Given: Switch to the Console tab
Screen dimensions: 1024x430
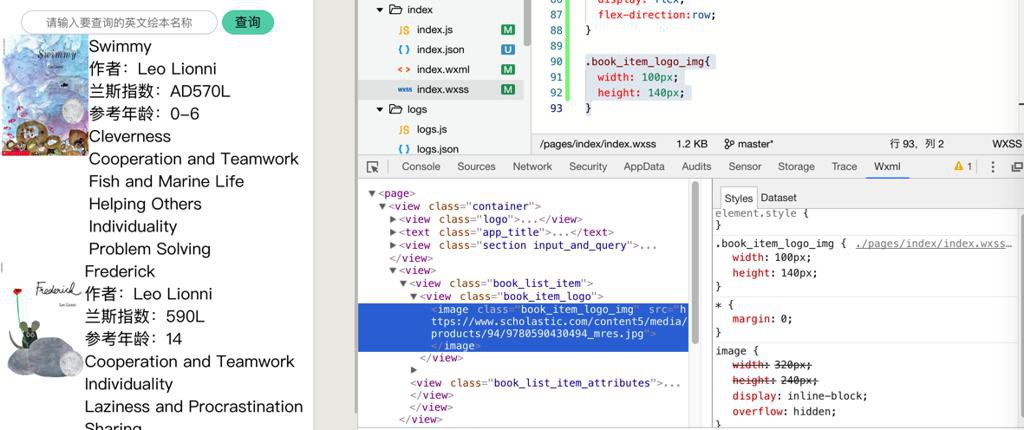Looking at the screenshot, I should click(x=421, y=167).
